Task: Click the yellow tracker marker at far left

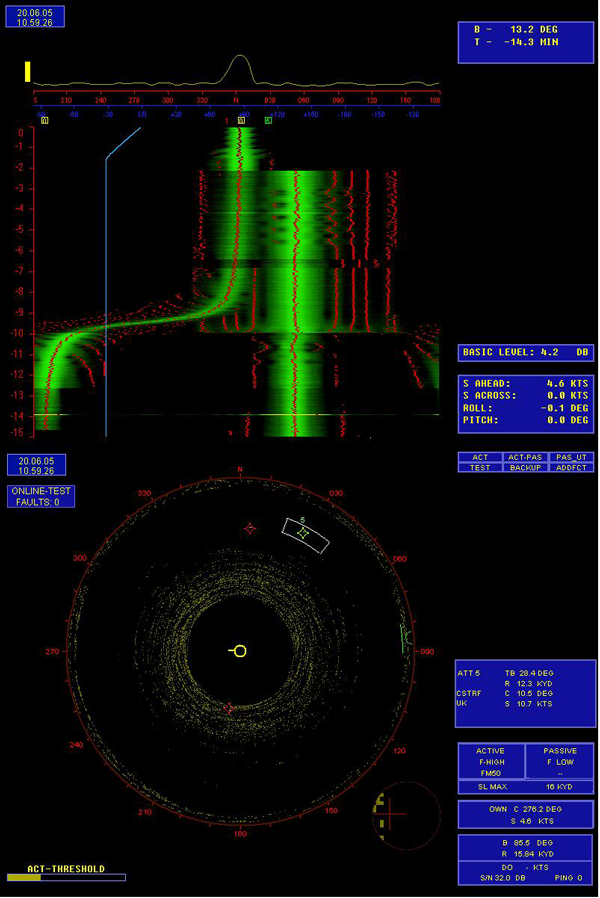Action: (45, 120)
